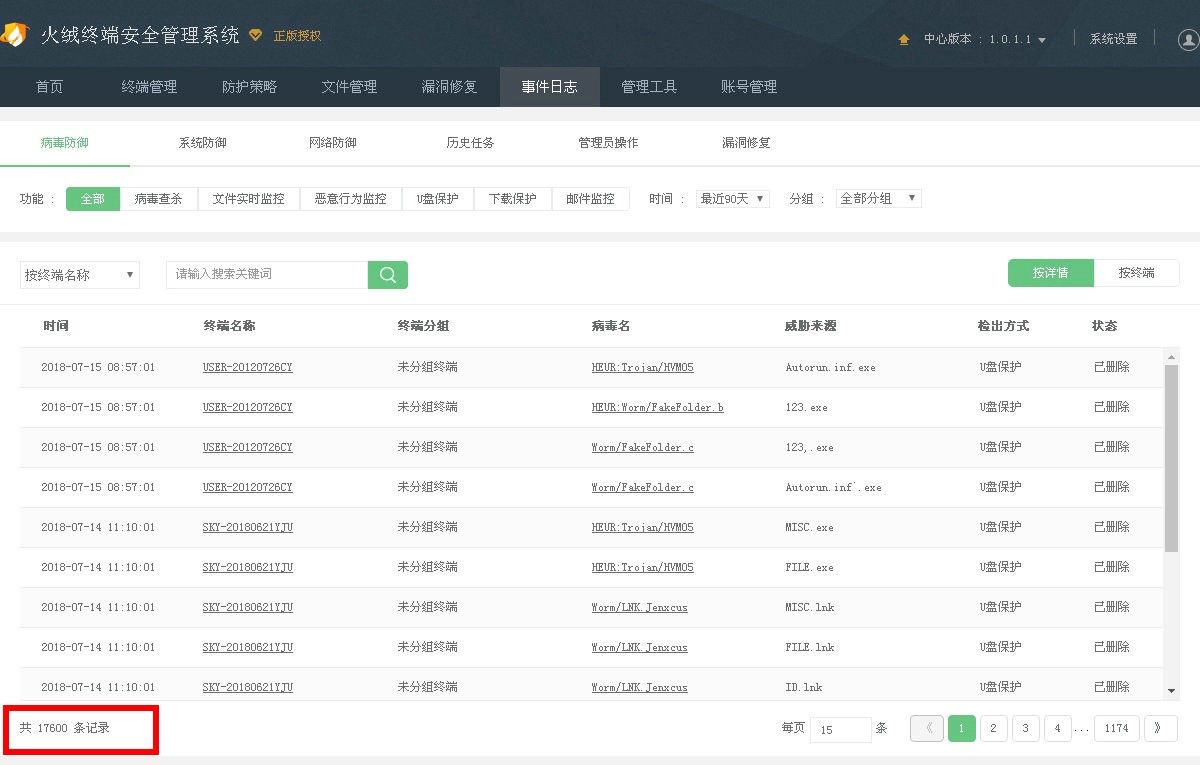Click the per-page count field
This screenshot has height=765, width=1200.
click(x=840, y=730)
